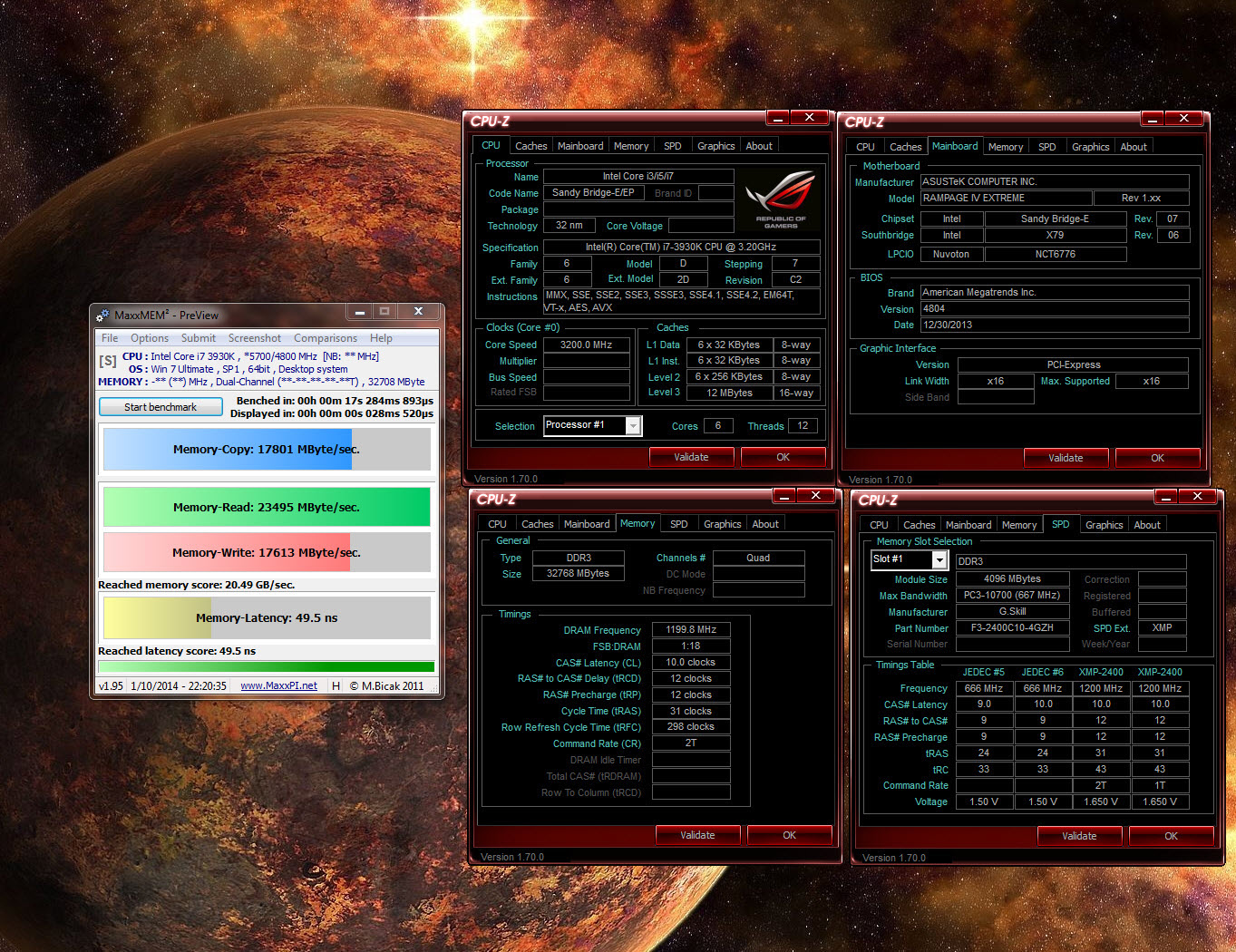Click Validate in the Memory window
Screen dimensions: 1236x952
coord(697,835)
